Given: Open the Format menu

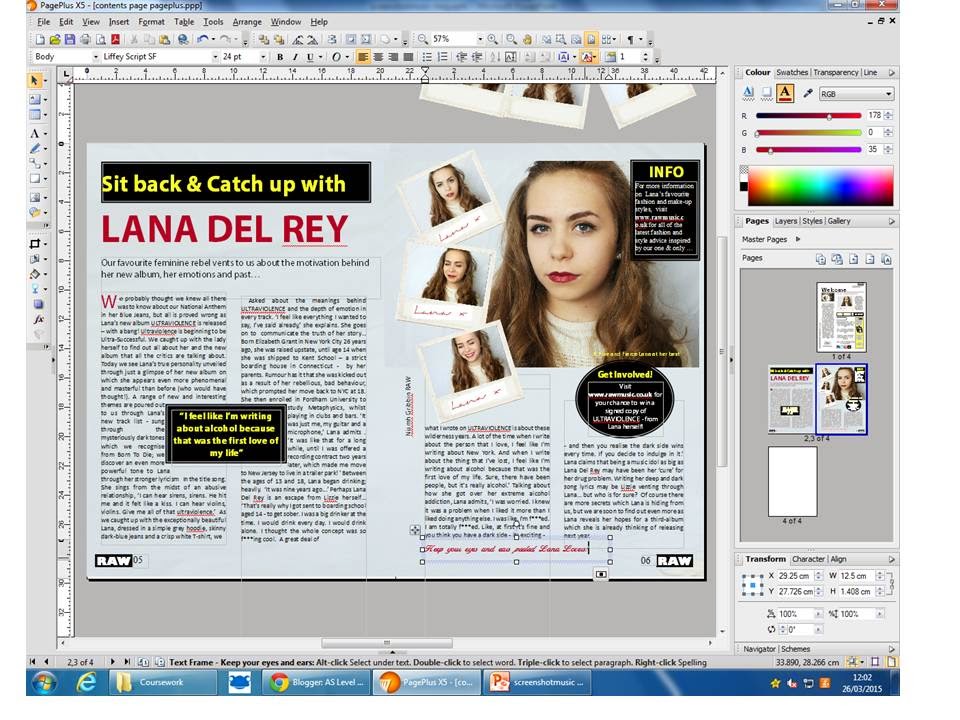Looking at the screenshot, I should coord(151,22).
